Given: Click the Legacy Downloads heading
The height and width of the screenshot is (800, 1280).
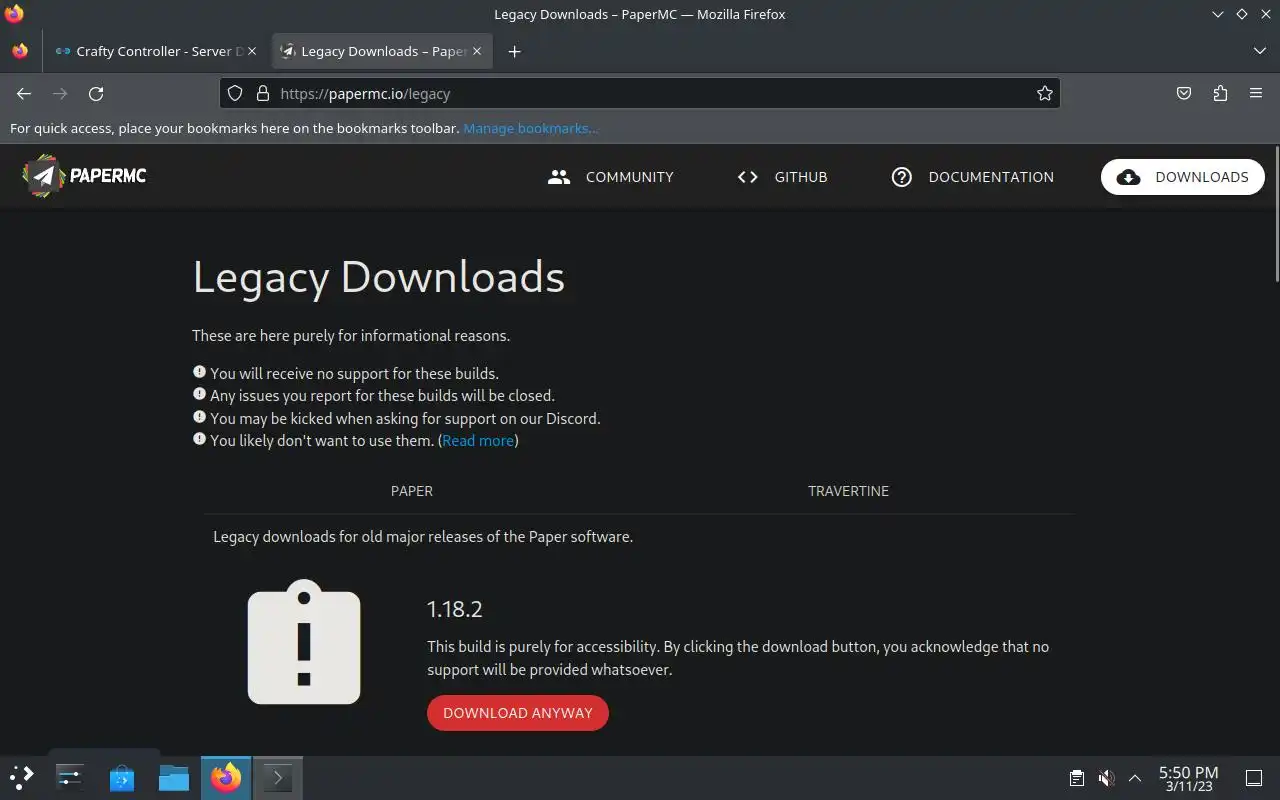Looking at the screenshot, I should 379,277.
